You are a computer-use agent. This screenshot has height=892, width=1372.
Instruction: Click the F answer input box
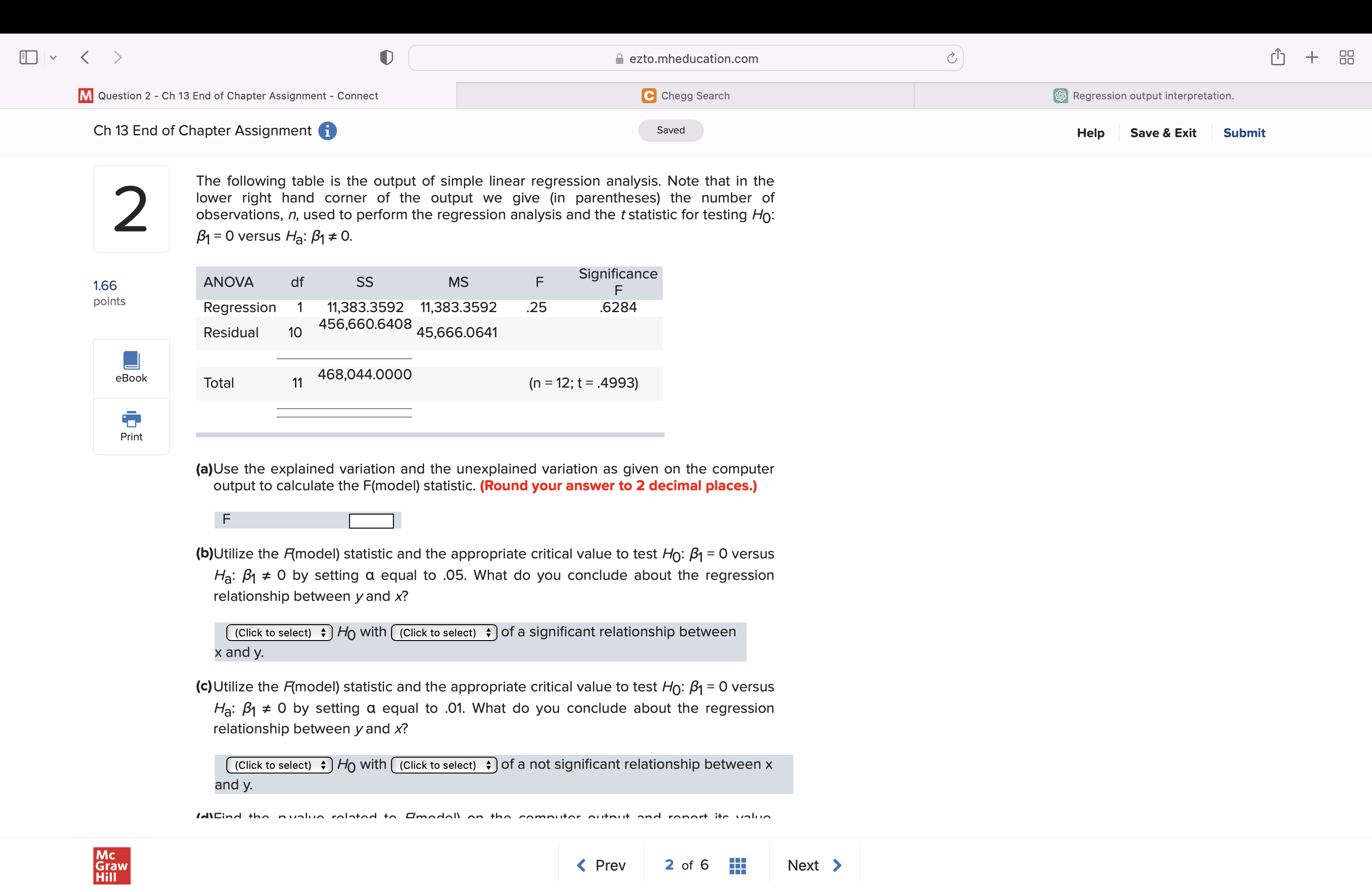click(371, 520)
